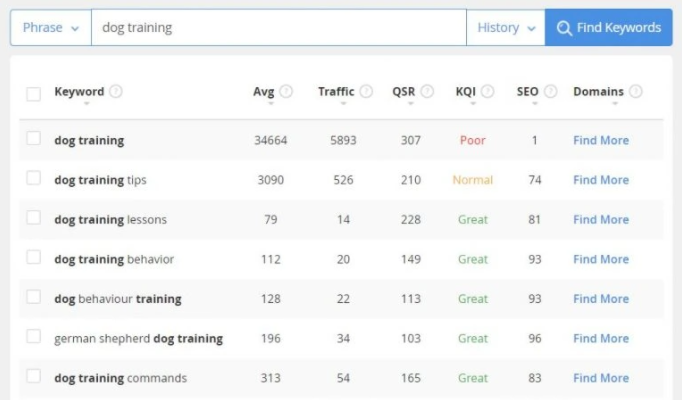This screenshot has width=682, height=400.
Task: Open the sort arrow under Keyword header
Action: (x=87, y=103)
